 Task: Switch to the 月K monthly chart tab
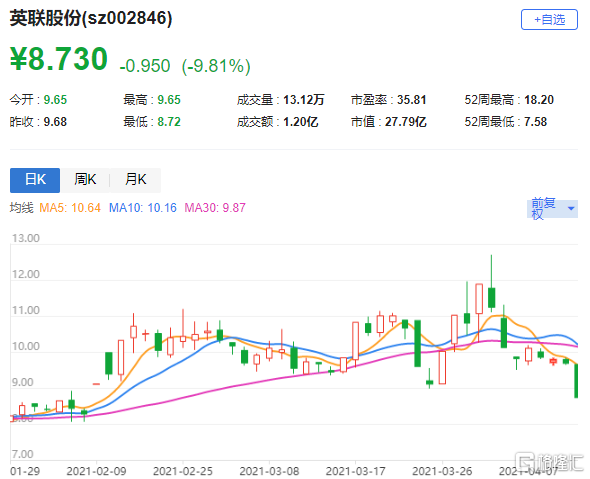point(135,180)
